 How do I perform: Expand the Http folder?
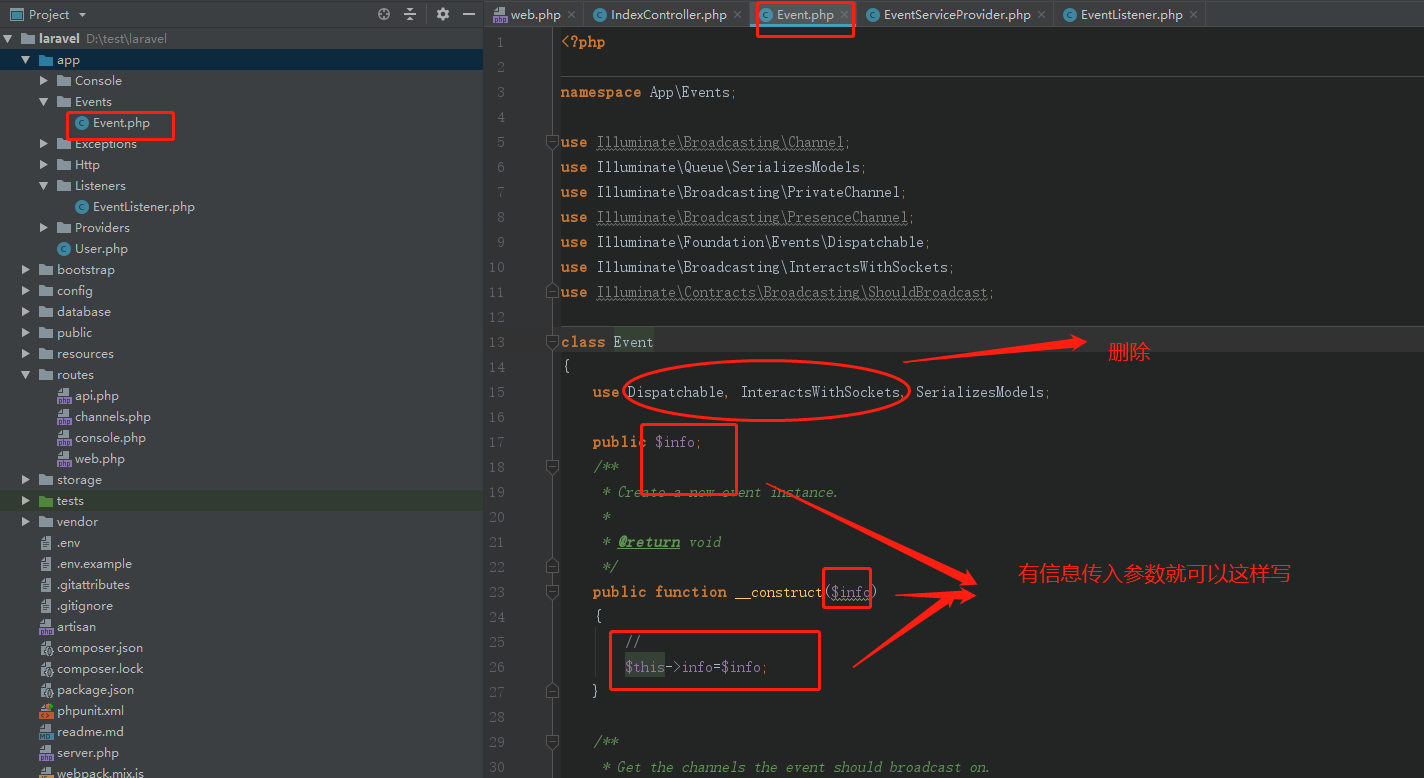click(44, 165)
